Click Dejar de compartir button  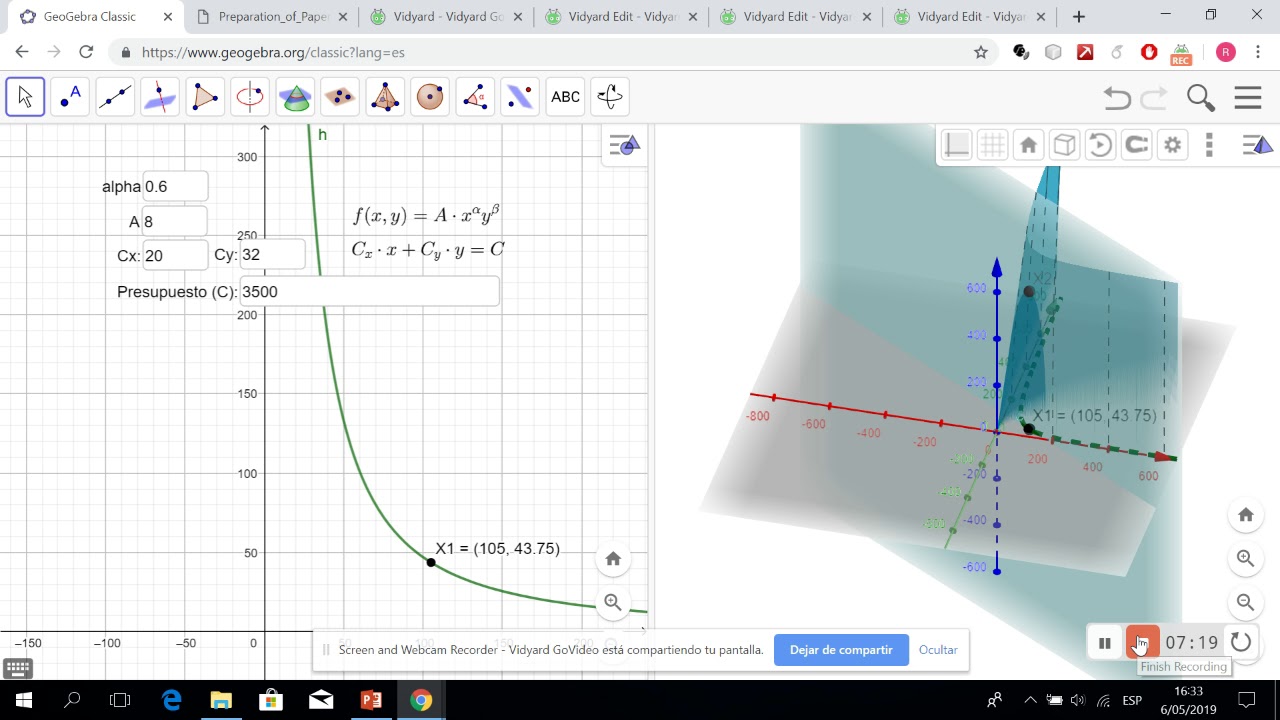841,650
